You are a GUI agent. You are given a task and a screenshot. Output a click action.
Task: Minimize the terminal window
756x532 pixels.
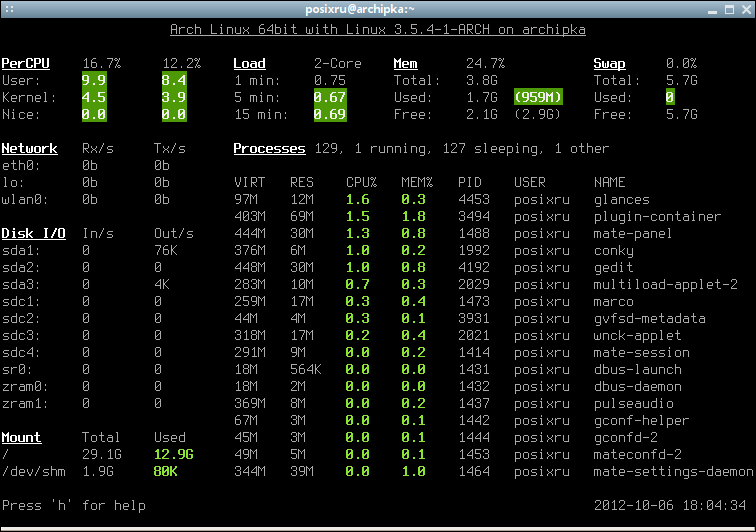point(712,10)
